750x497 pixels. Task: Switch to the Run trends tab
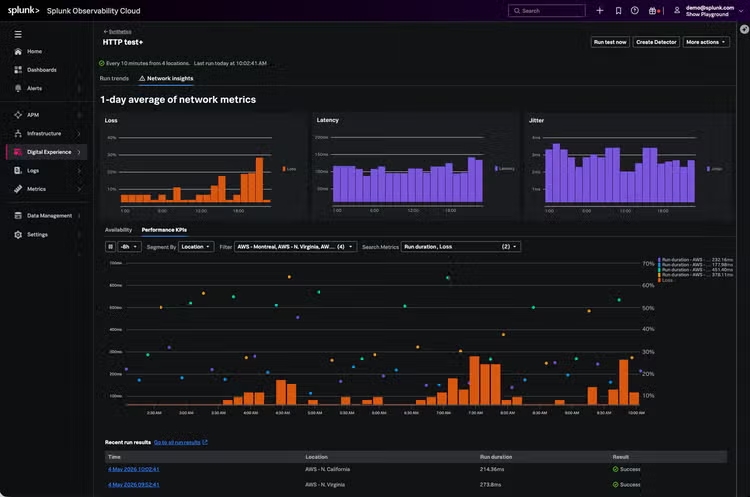114,78
